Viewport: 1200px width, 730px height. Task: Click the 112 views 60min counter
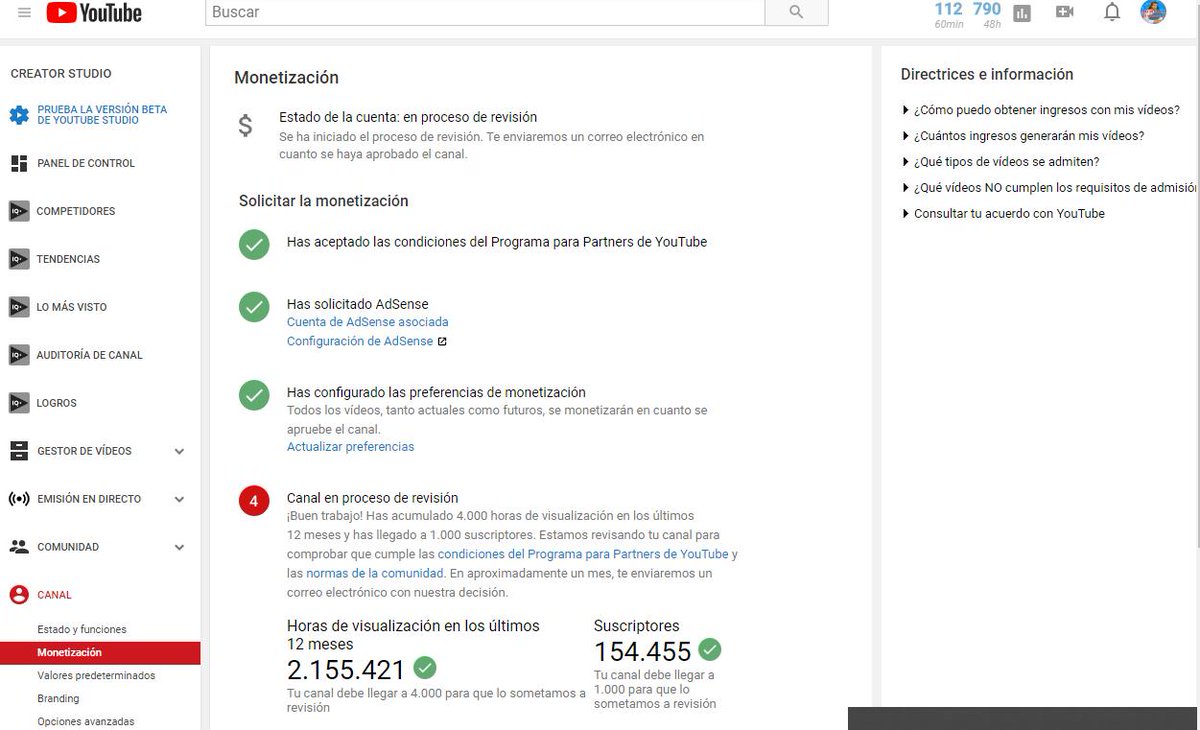(948, 14)
